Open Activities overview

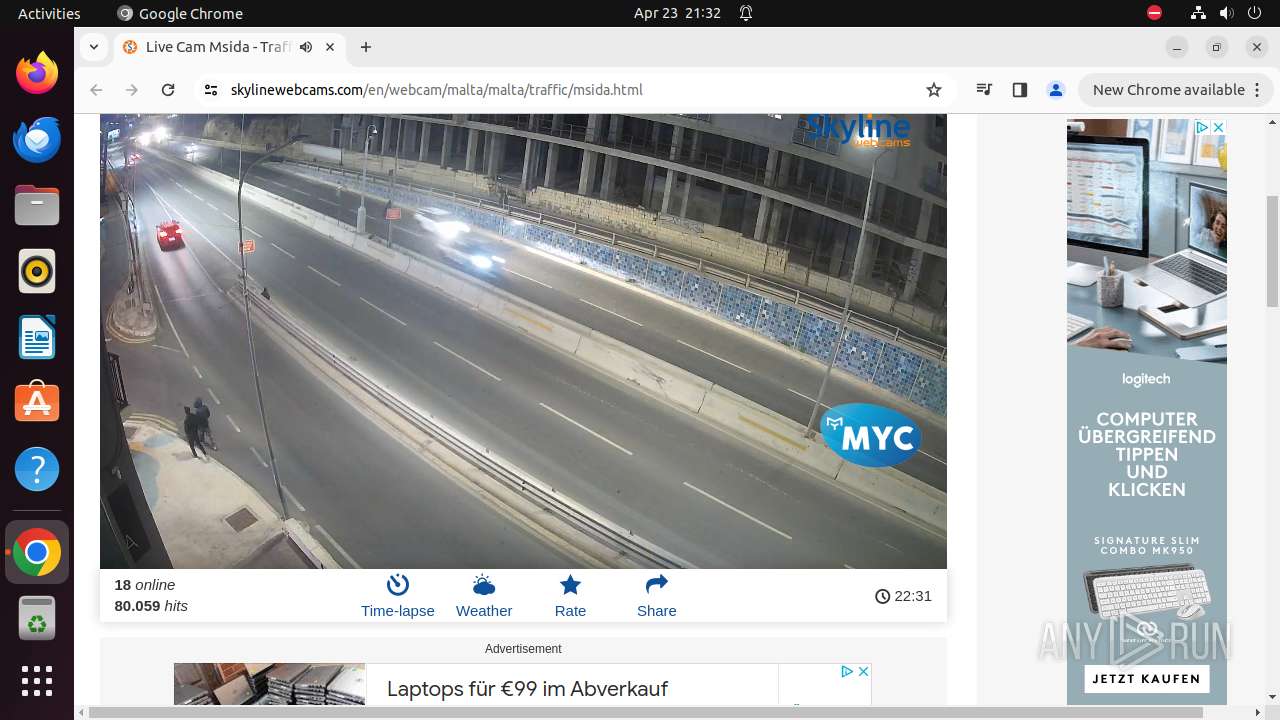pos(49,13)
